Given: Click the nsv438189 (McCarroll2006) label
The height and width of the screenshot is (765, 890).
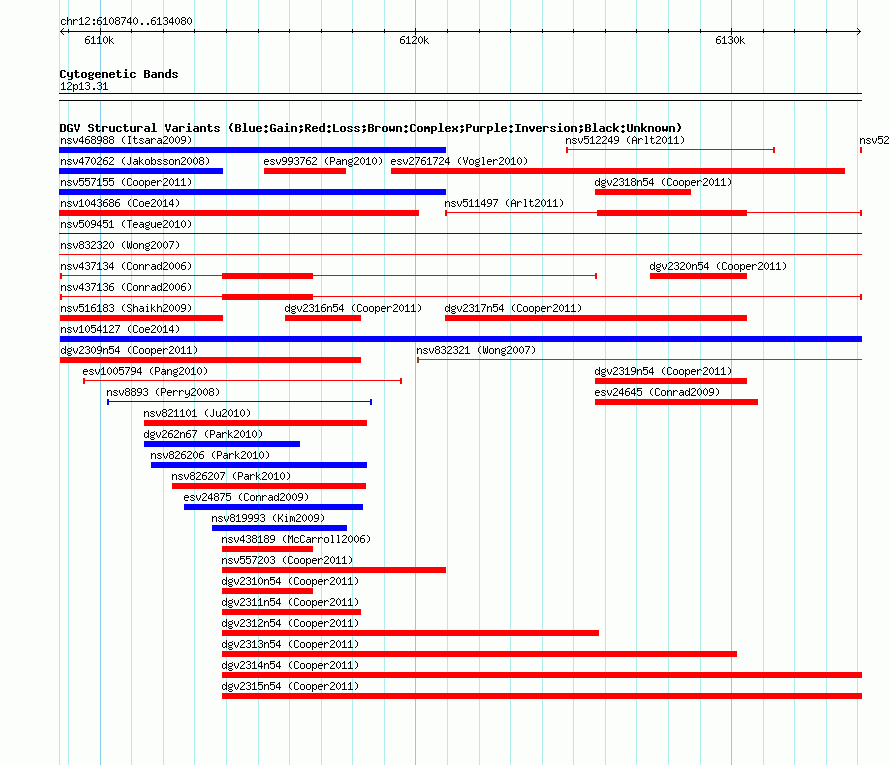Looking at the screenshot, I should 296,539.
